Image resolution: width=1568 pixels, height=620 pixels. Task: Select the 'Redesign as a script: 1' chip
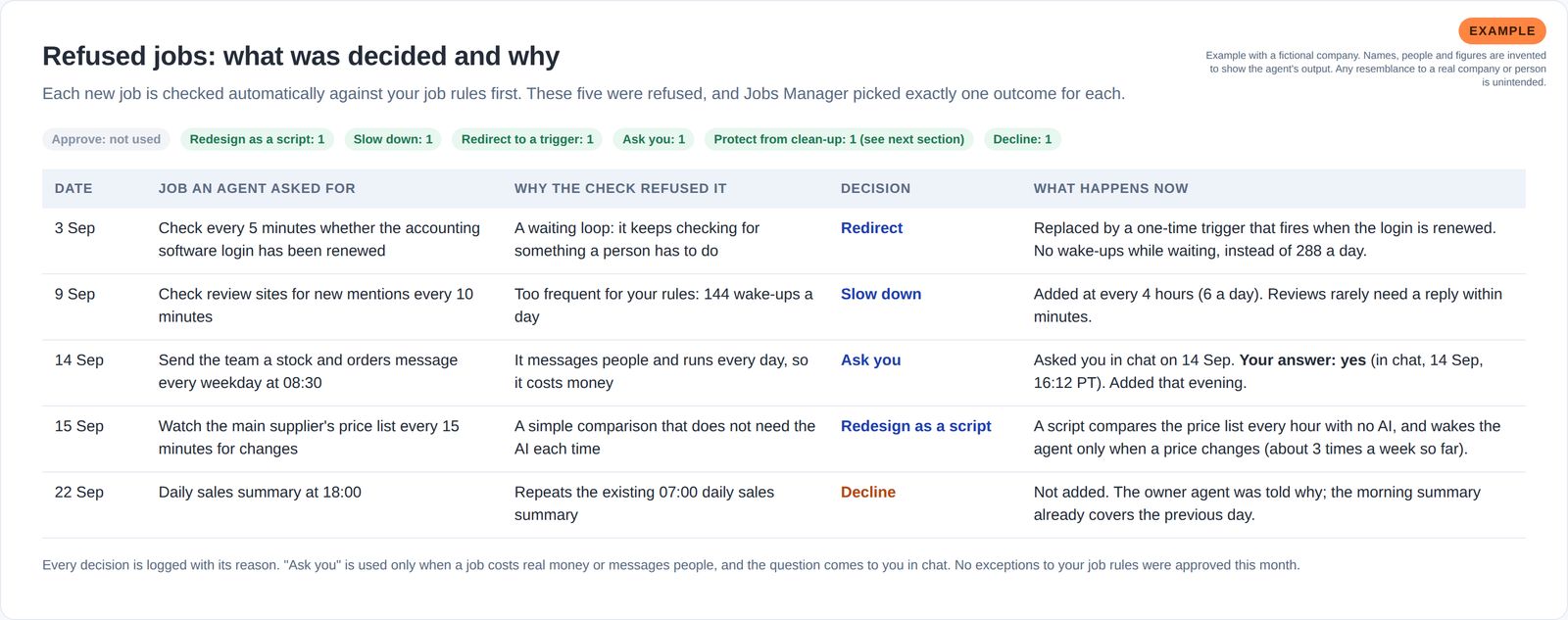[257, 139]
